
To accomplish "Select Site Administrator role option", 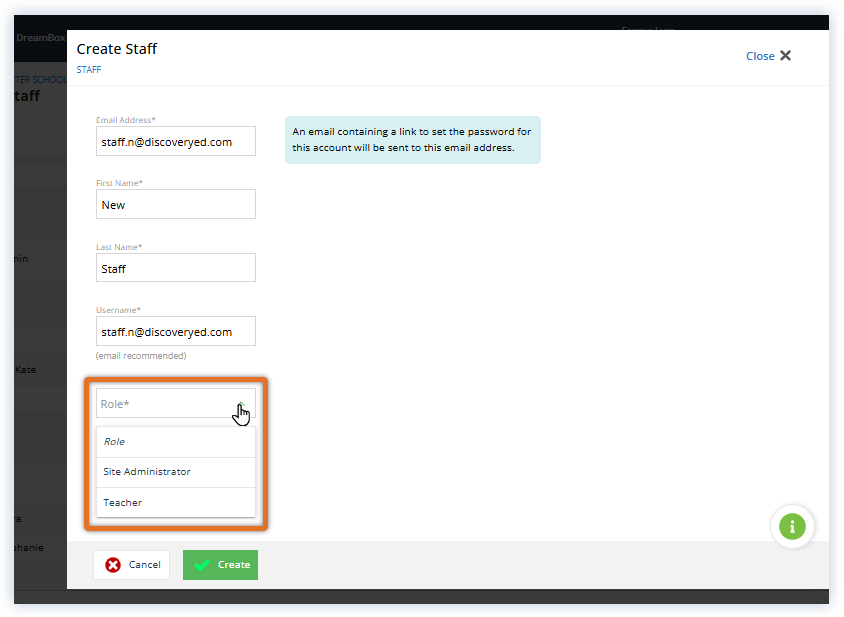I will point(175,472).
